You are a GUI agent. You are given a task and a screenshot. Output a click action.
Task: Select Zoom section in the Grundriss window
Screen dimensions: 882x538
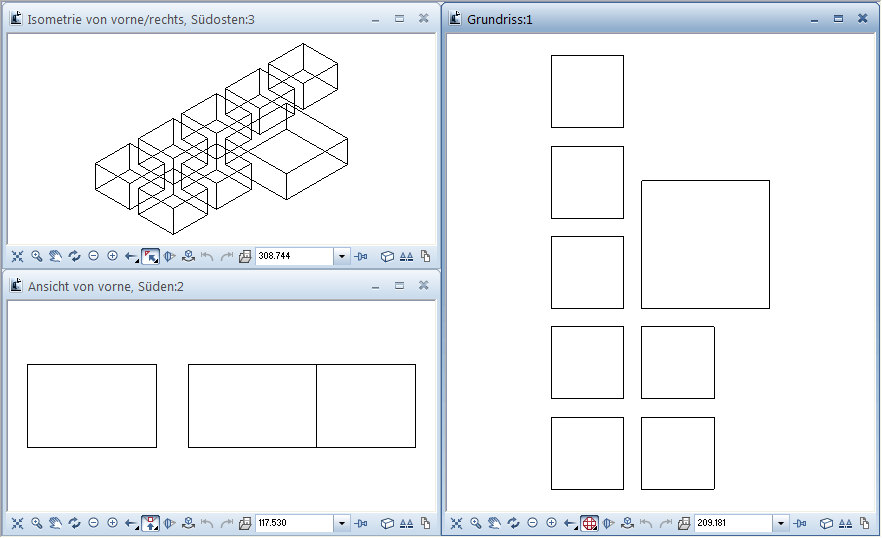point(475,523)
